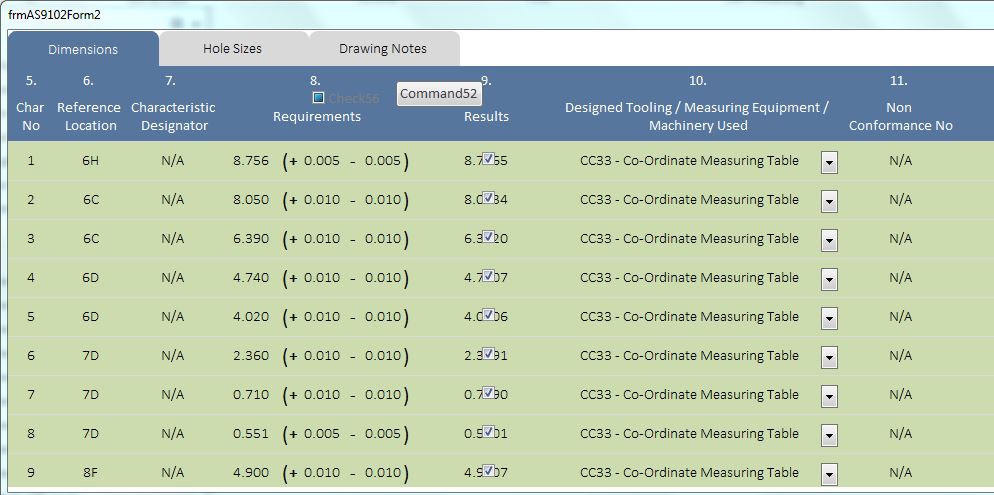Viewport: 994px width, 495px height.
Task: Toggle the Results checkbox in row 1
Action: pos(488,159)
